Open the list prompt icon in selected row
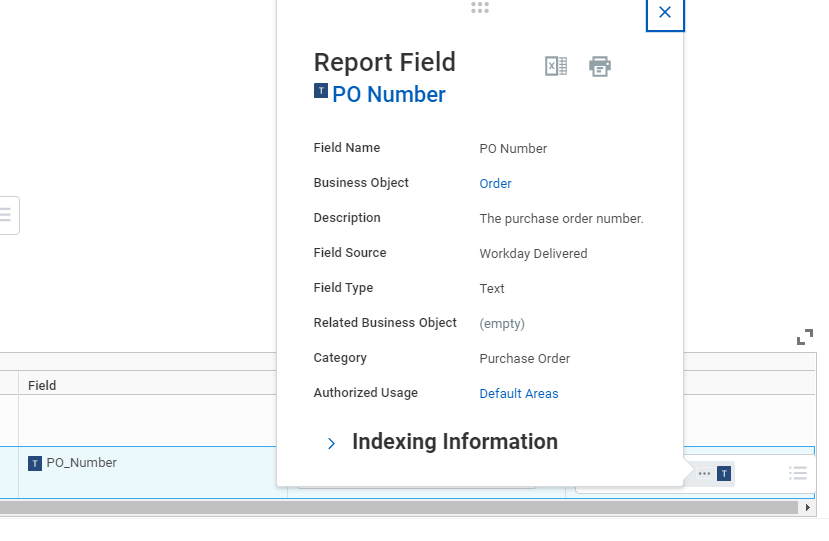 point(798,473)
